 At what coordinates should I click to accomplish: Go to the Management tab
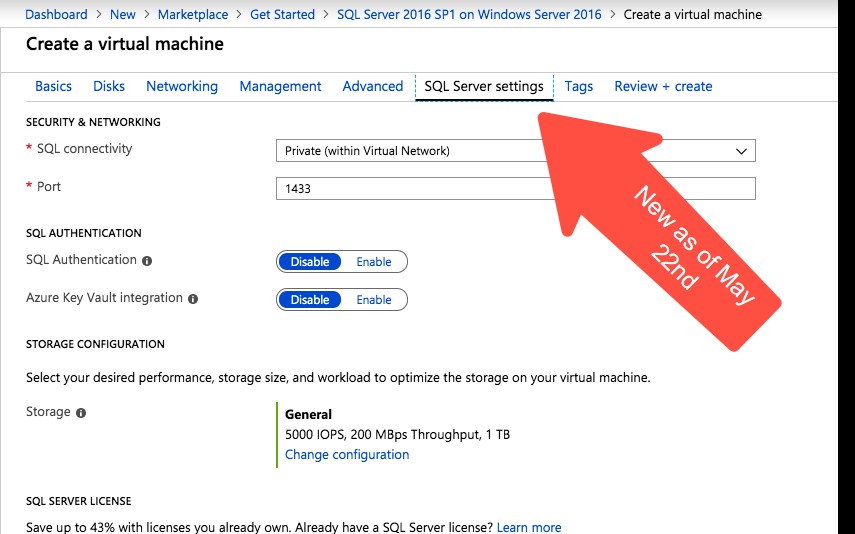click(280, 86)
